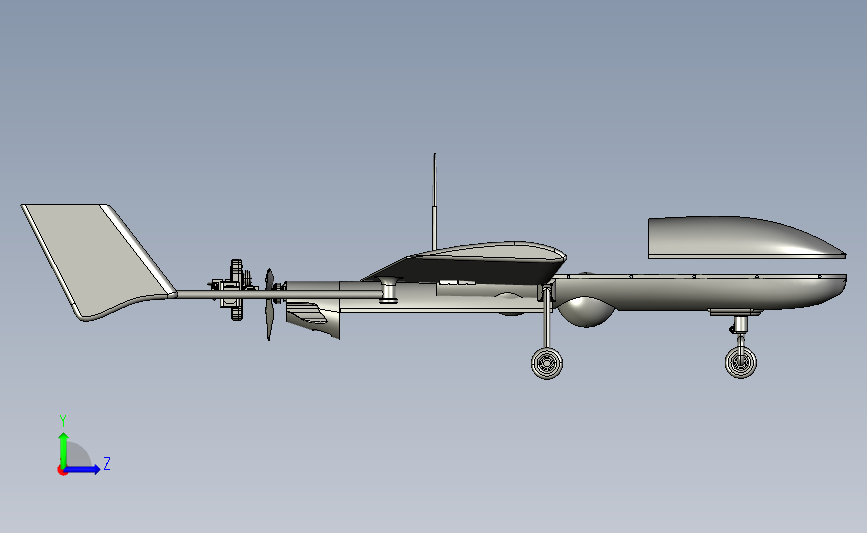Click the camera dome under the fuselage

(586, 311)
